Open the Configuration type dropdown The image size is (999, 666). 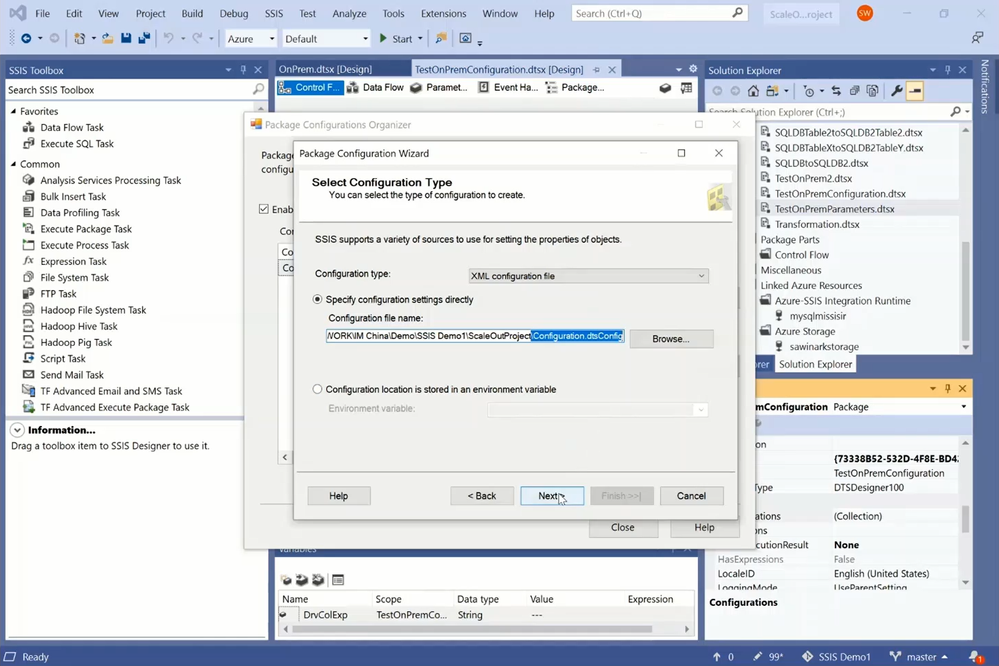(x=588, y=276)
